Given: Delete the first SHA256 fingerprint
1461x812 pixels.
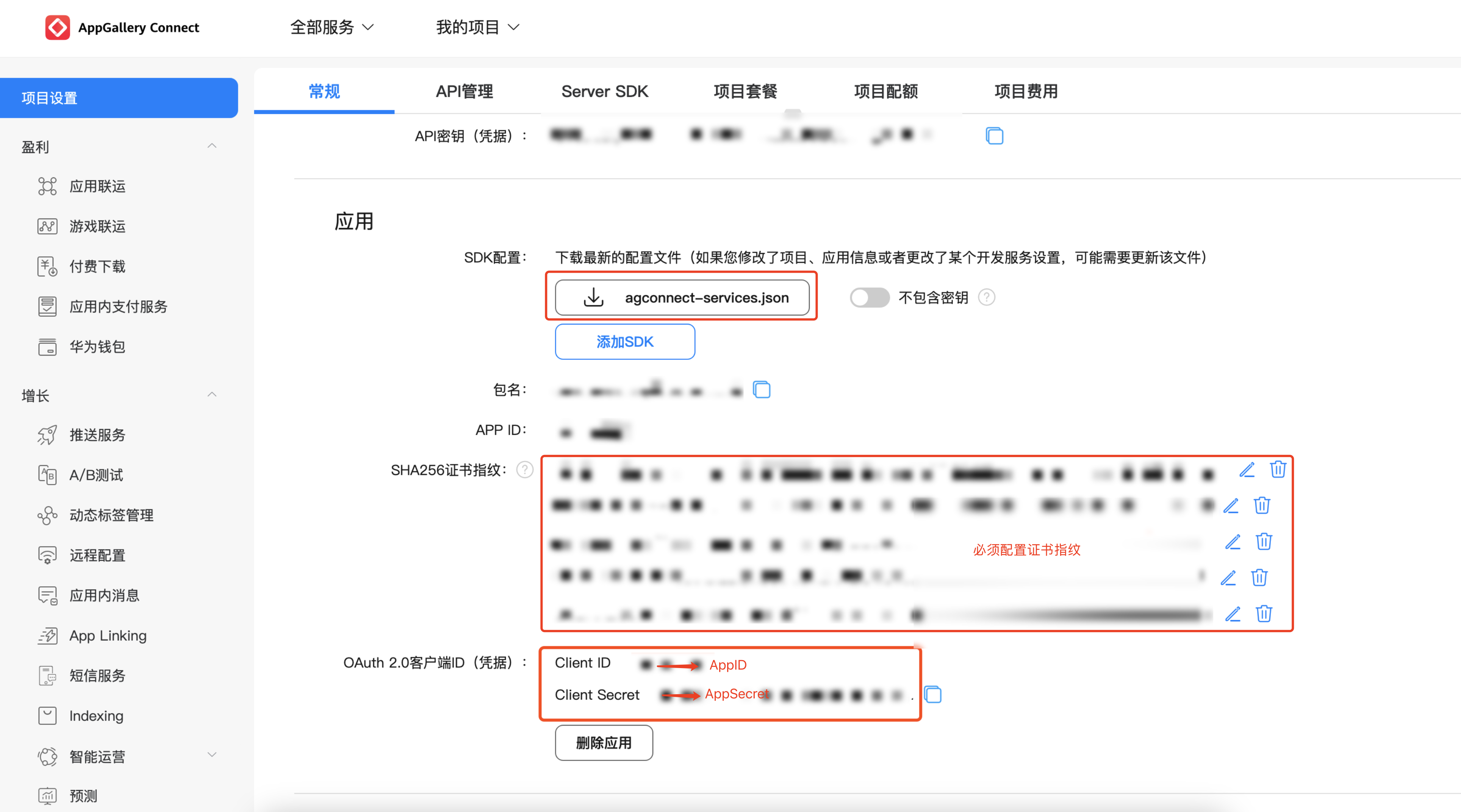Looking at the screenshot, I should [1278, 470].
